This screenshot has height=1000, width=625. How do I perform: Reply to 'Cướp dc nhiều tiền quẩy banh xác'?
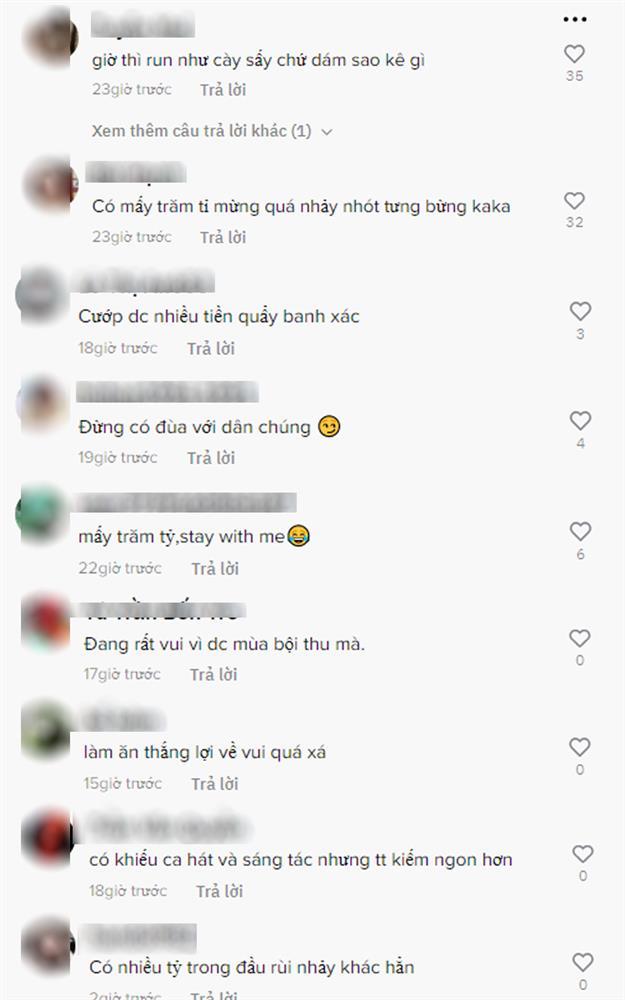click(x=211, y=348)
